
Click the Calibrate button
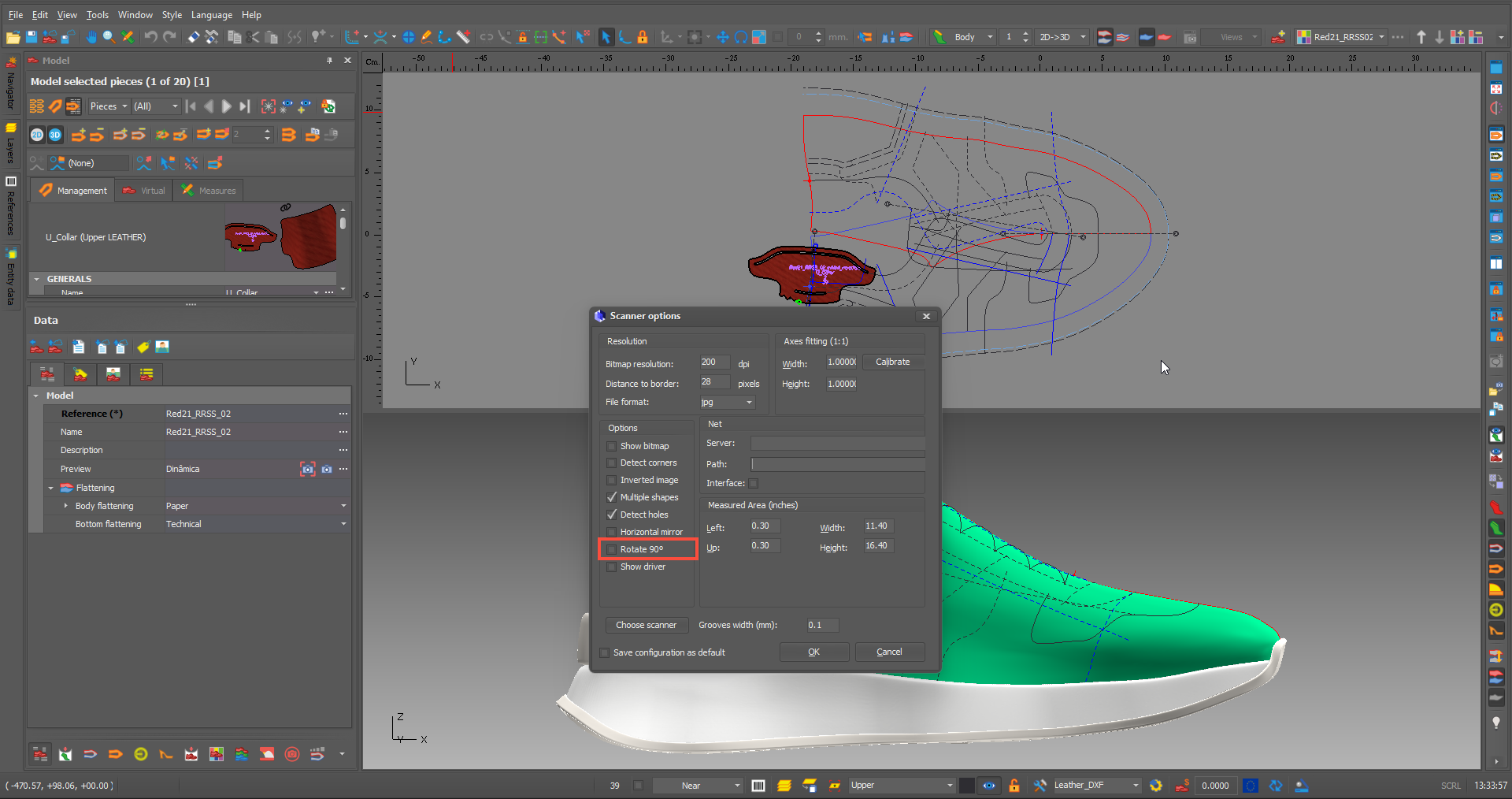tap(892, 362)
